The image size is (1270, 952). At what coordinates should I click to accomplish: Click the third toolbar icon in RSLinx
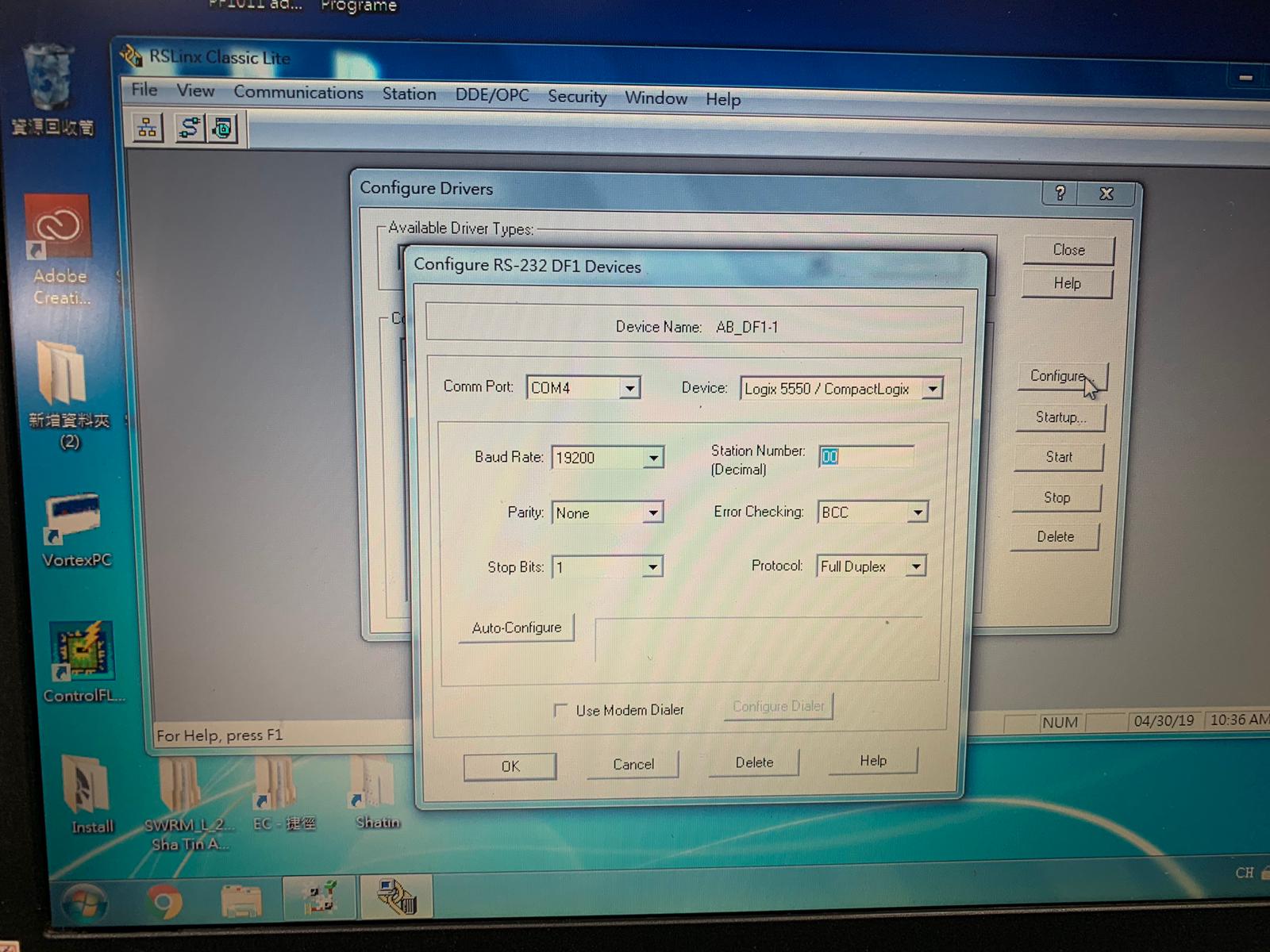(x=223, y=129)
